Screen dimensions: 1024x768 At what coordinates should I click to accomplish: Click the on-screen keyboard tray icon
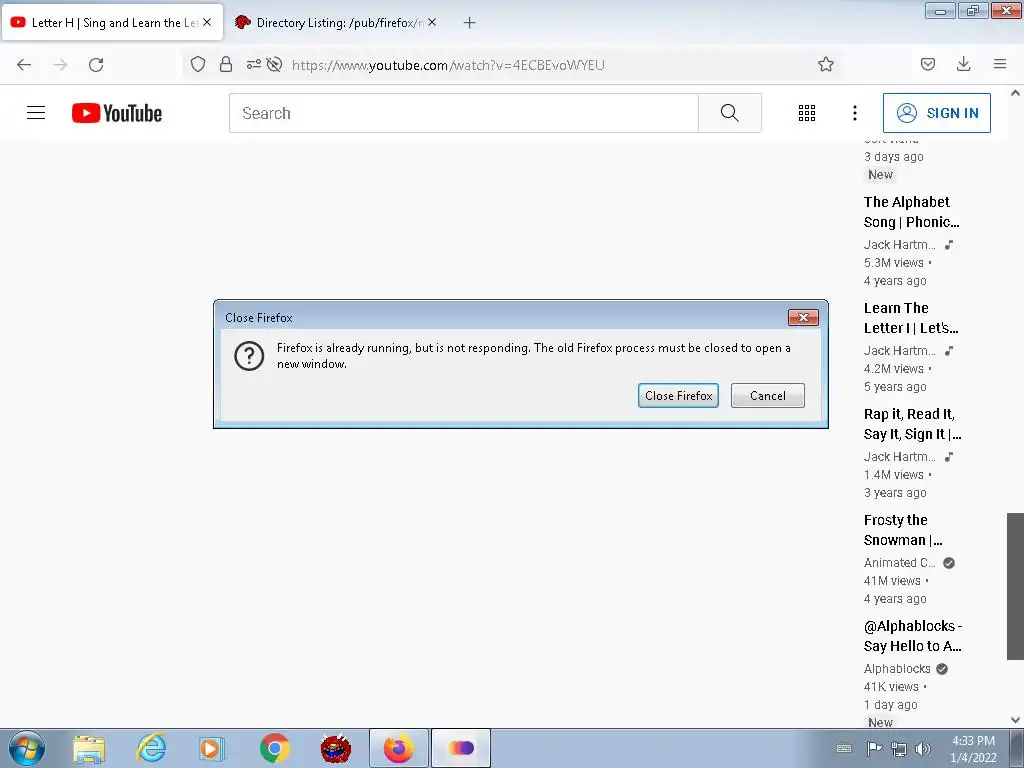pyautogui.click(x=844, y=748)
